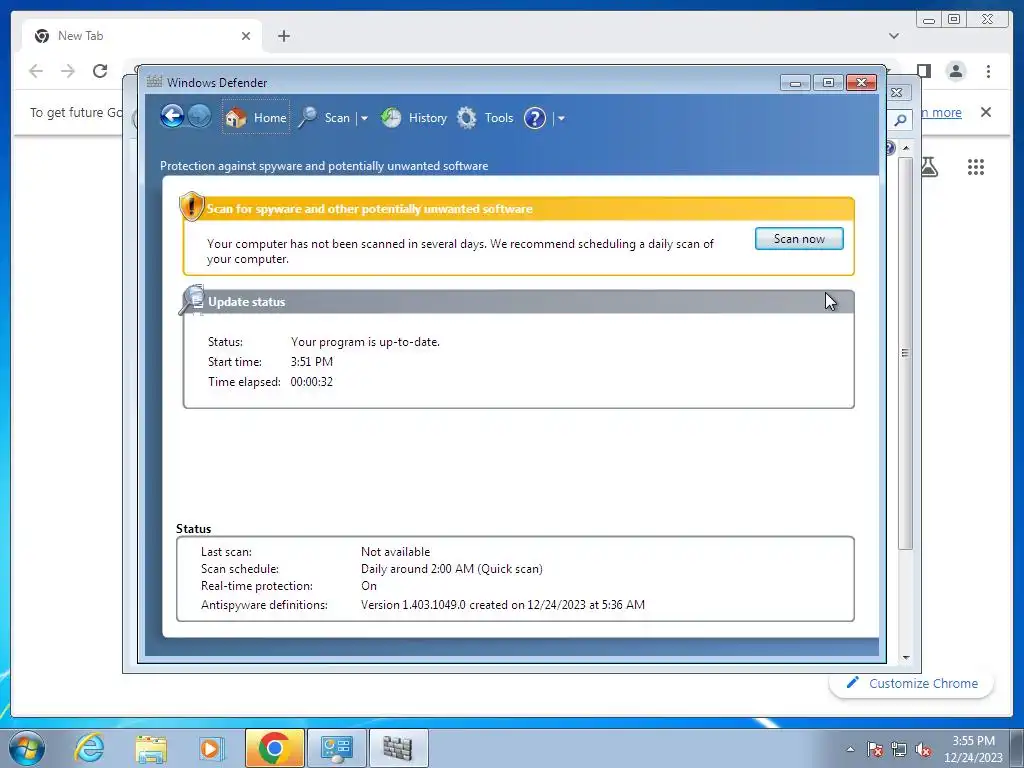Start a scan from the Scan toolbar item
Viewport: 1024px width, 768px height.
point(325,118)
